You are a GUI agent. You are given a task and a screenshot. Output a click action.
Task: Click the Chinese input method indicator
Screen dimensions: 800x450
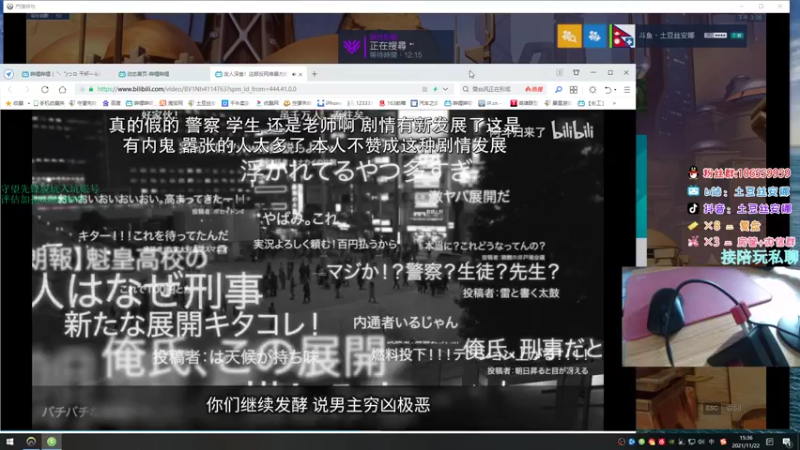point(711,442)
